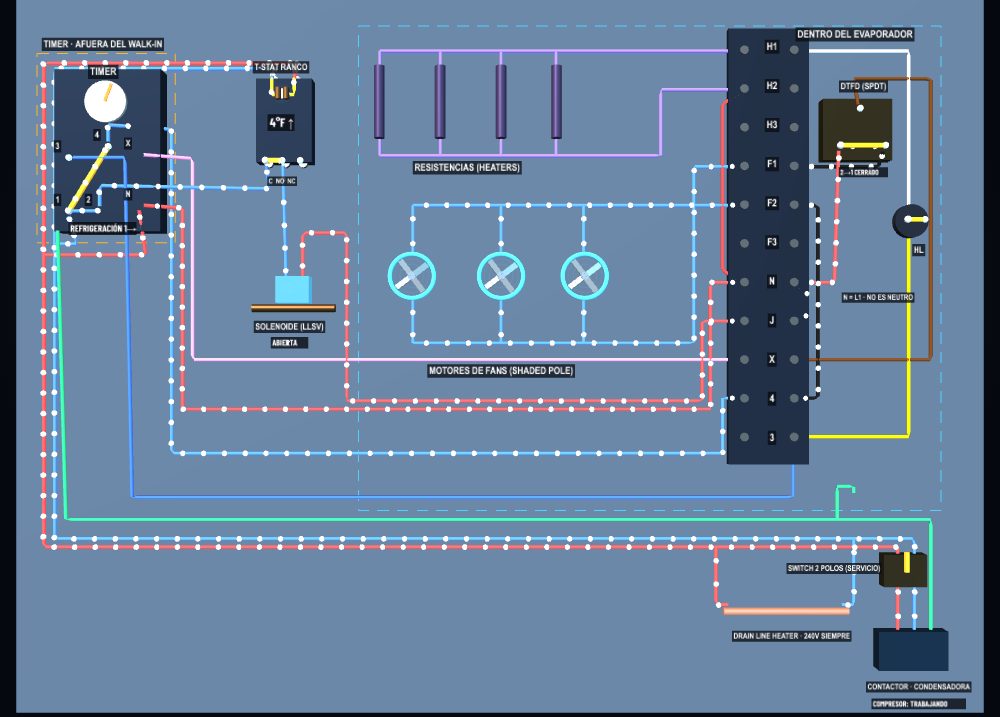Select the leftmost fan motor symbol
Image resolution: width=1000 pixels, height=717 pixels.
412,276
